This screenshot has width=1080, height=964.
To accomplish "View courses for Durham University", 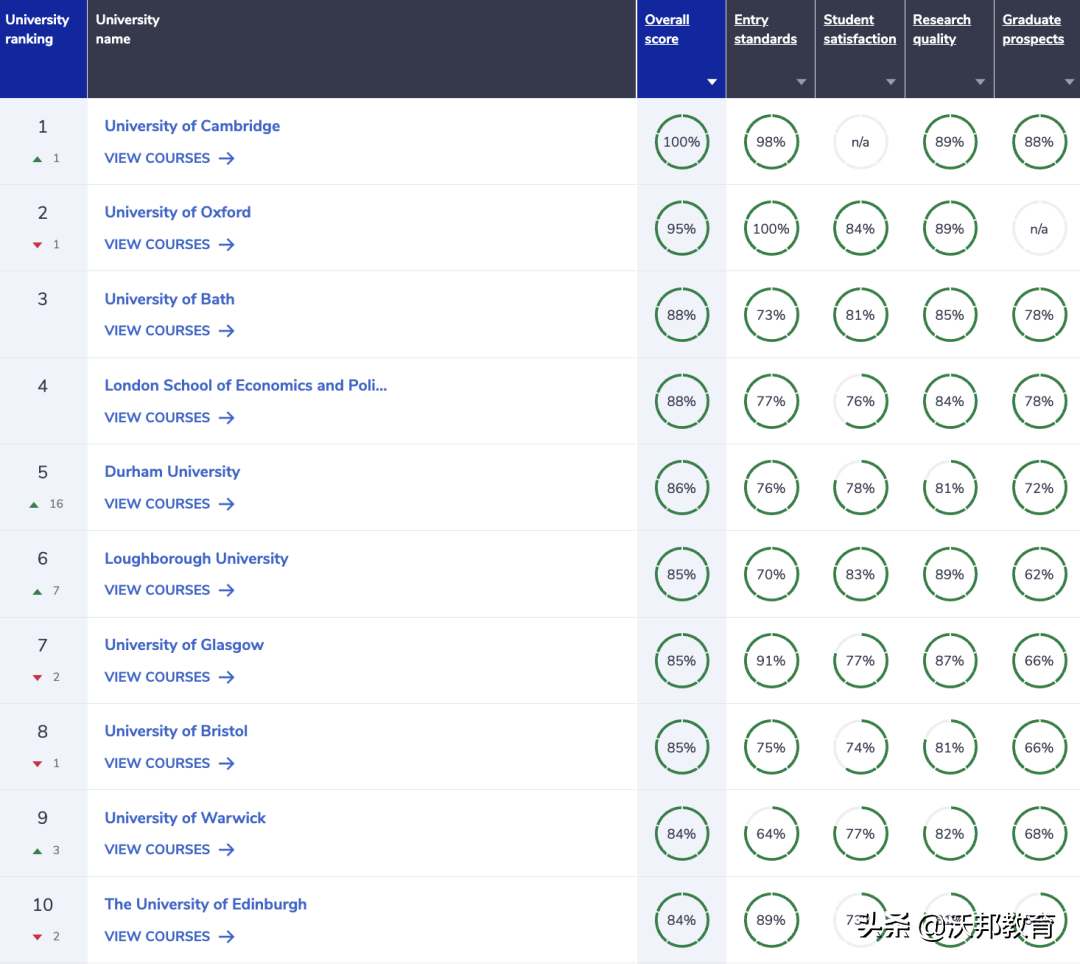I will click(x=169, y=504).
